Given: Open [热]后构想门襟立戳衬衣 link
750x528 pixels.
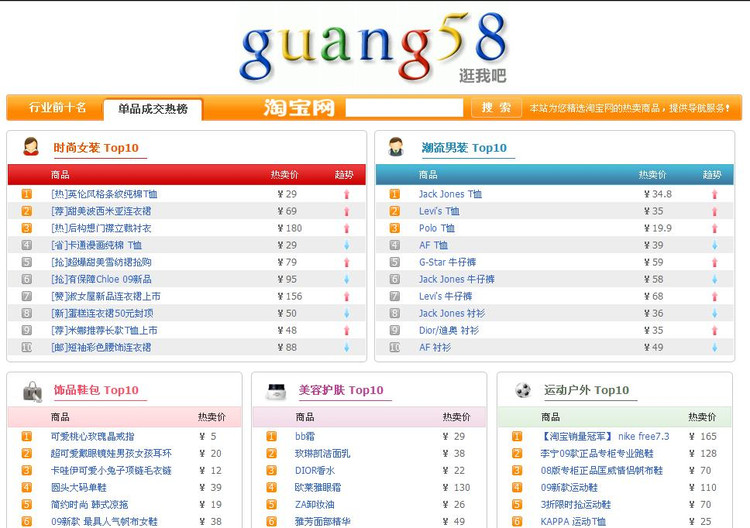Looking at the screenshot, I should (101, 228).
